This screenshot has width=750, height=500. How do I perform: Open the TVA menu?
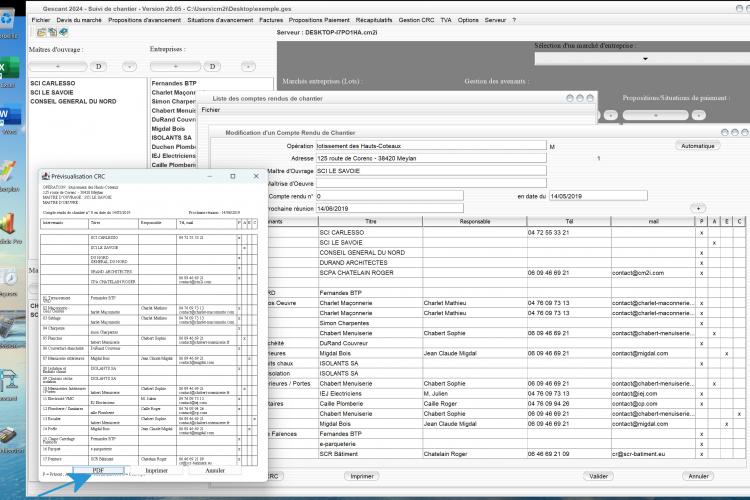point(446,20)
